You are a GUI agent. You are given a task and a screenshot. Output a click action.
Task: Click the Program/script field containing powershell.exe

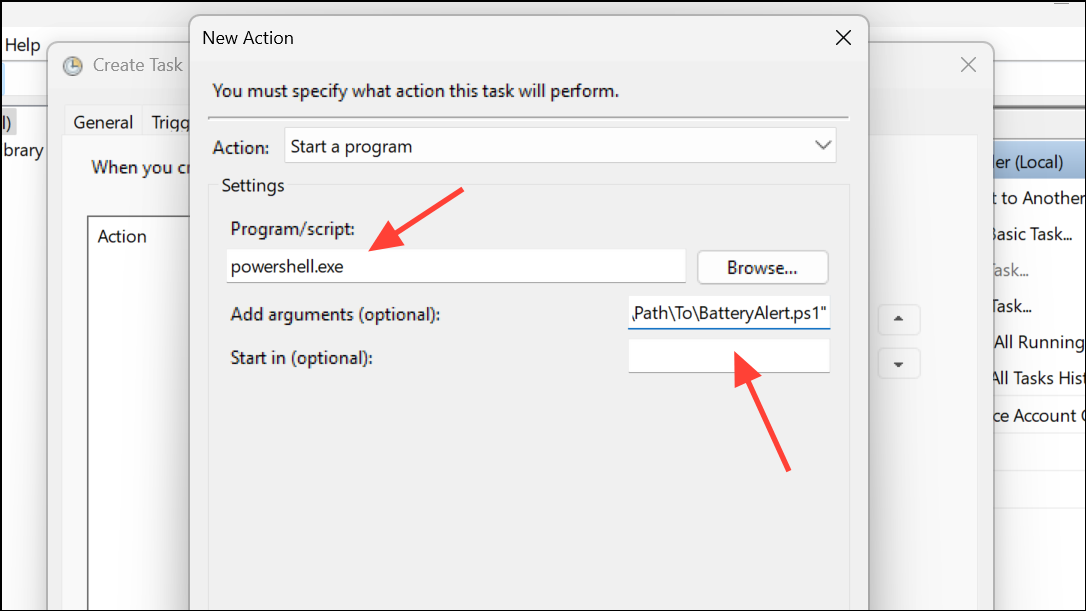[x=456, y=267]
